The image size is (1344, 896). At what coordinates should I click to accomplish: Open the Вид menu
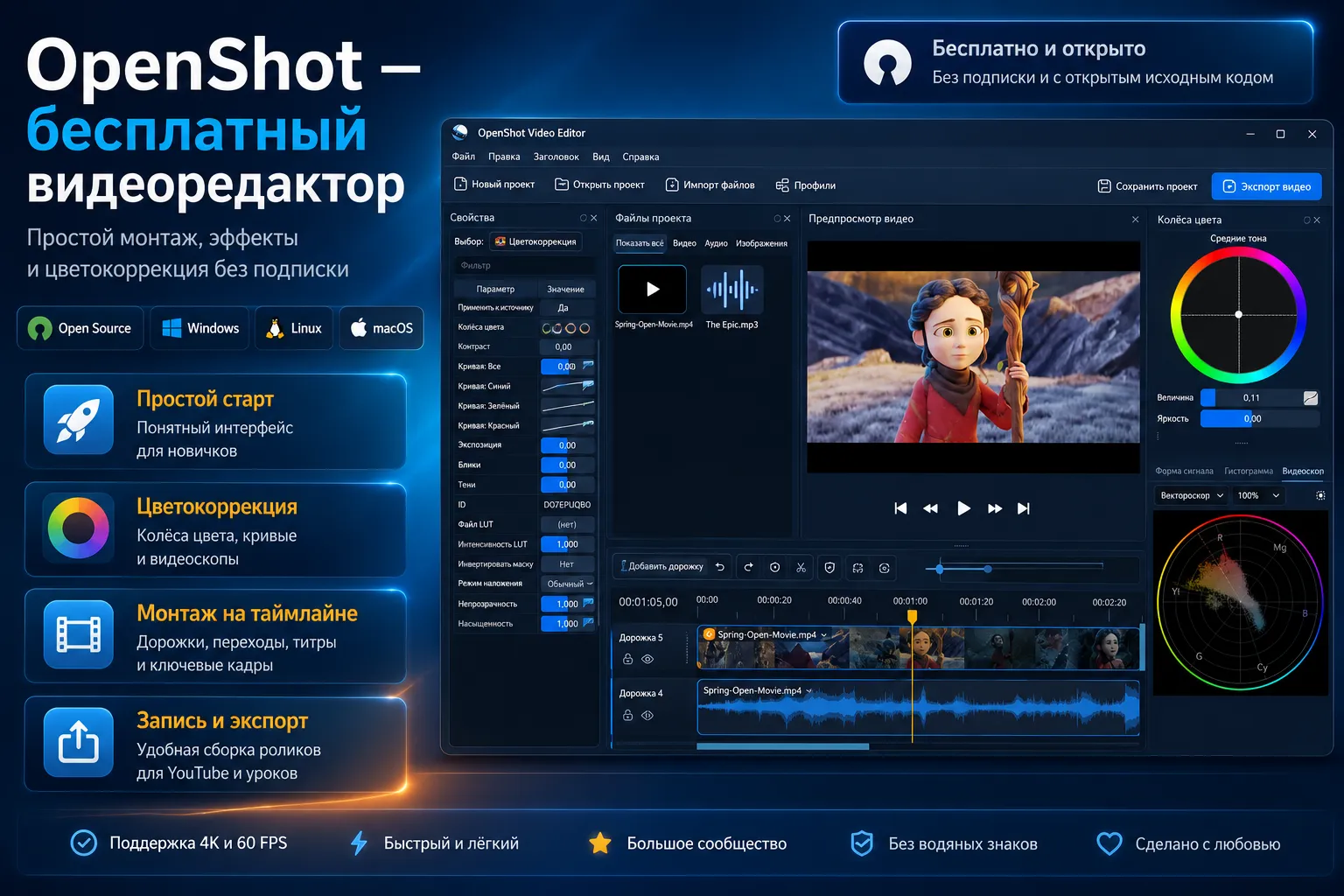pos(600,157)
